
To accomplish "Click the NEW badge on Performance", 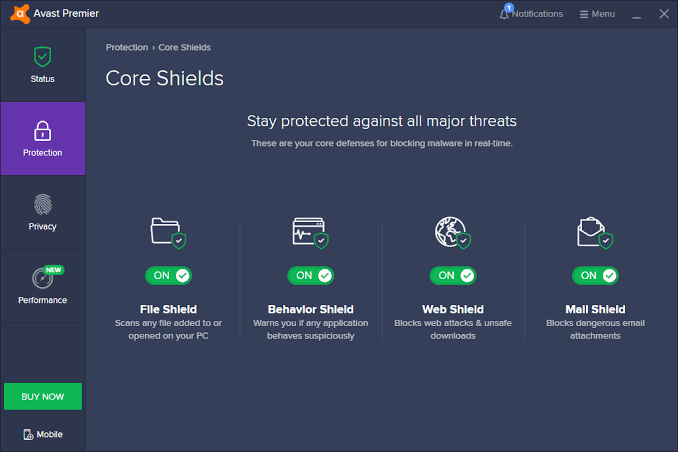I will point(54,270).
